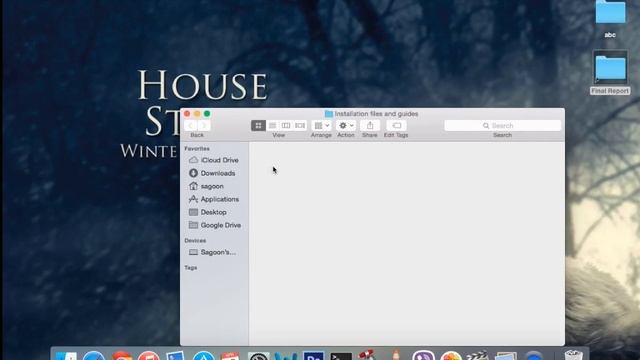Zoom the Finder window with green button
Image resolution: width=640 pixels, height=360 pixels.
tap(207, 113)
